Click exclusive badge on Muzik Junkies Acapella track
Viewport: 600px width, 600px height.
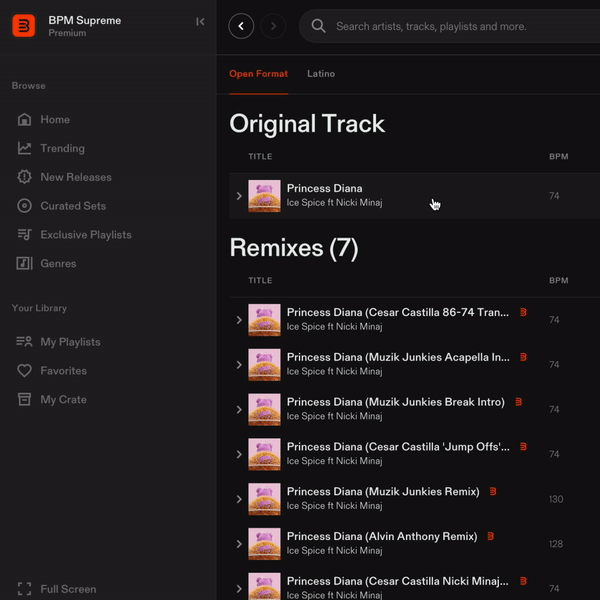click(523, 357)
